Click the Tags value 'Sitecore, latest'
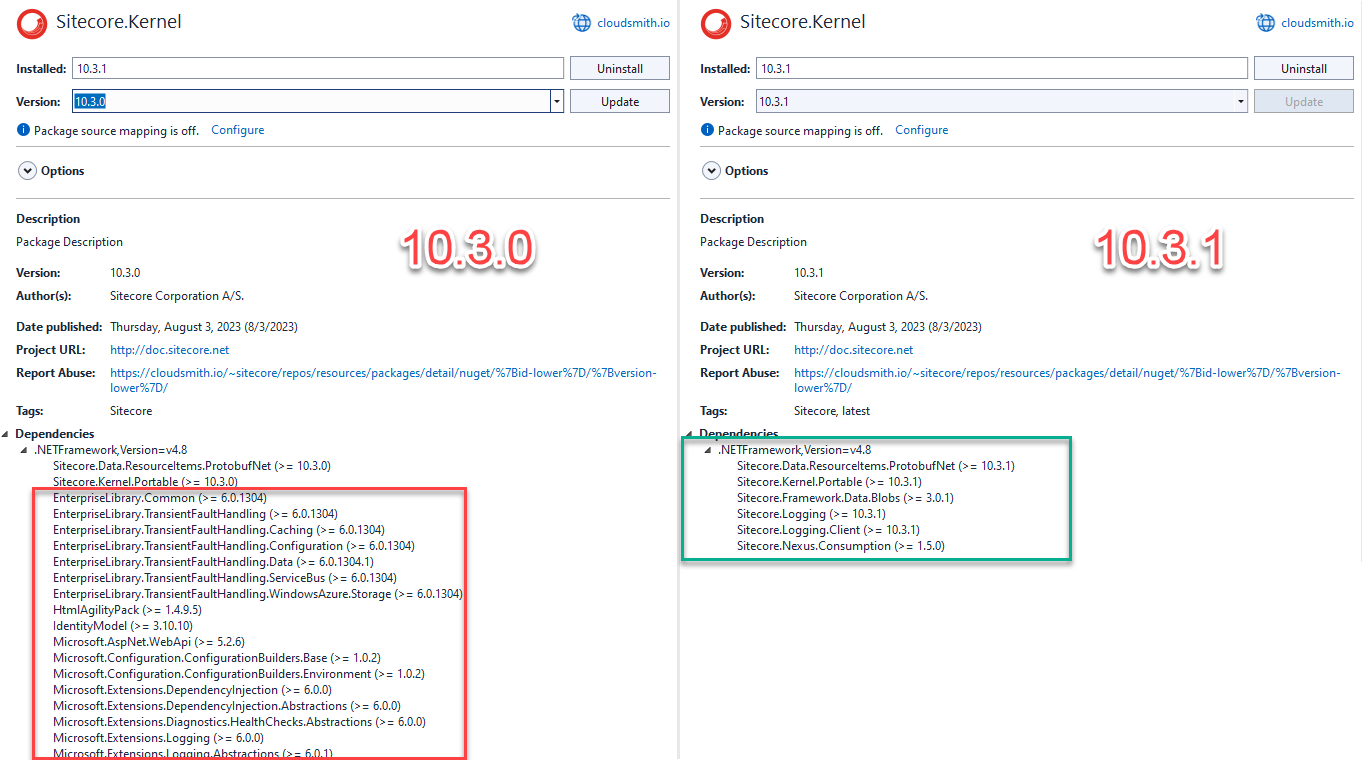The width and height of the screenshot is (1362, 760). (x=832, y=411)
